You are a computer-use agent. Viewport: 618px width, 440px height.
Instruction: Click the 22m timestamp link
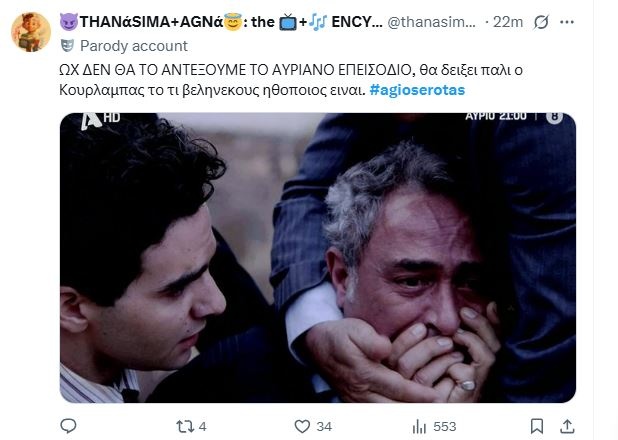tap(508, 22)
